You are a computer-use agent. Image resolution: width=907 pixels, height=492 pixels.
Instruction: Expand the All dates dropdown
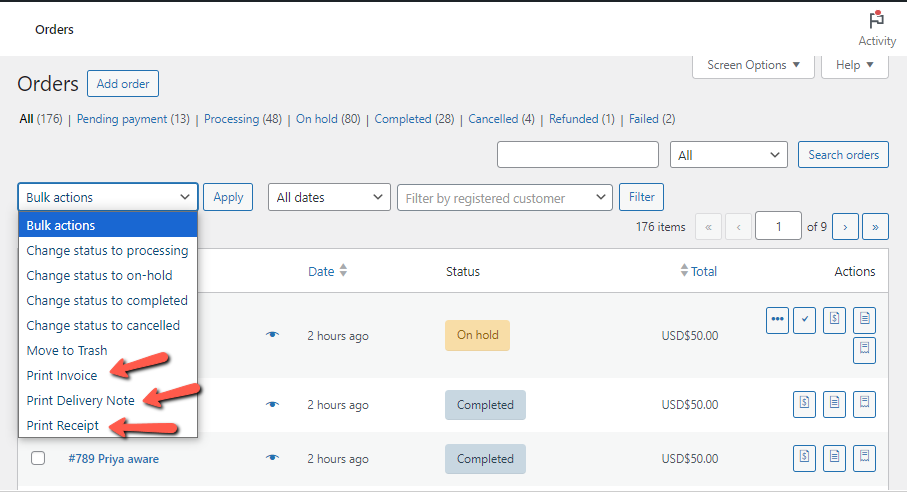pyautogui.click(x=329, y=198)
